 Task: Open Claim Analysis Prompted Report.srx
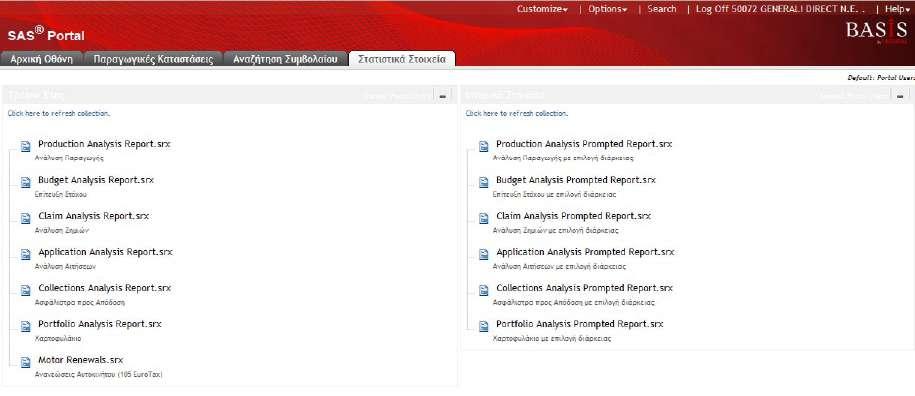tap(574, 216)
